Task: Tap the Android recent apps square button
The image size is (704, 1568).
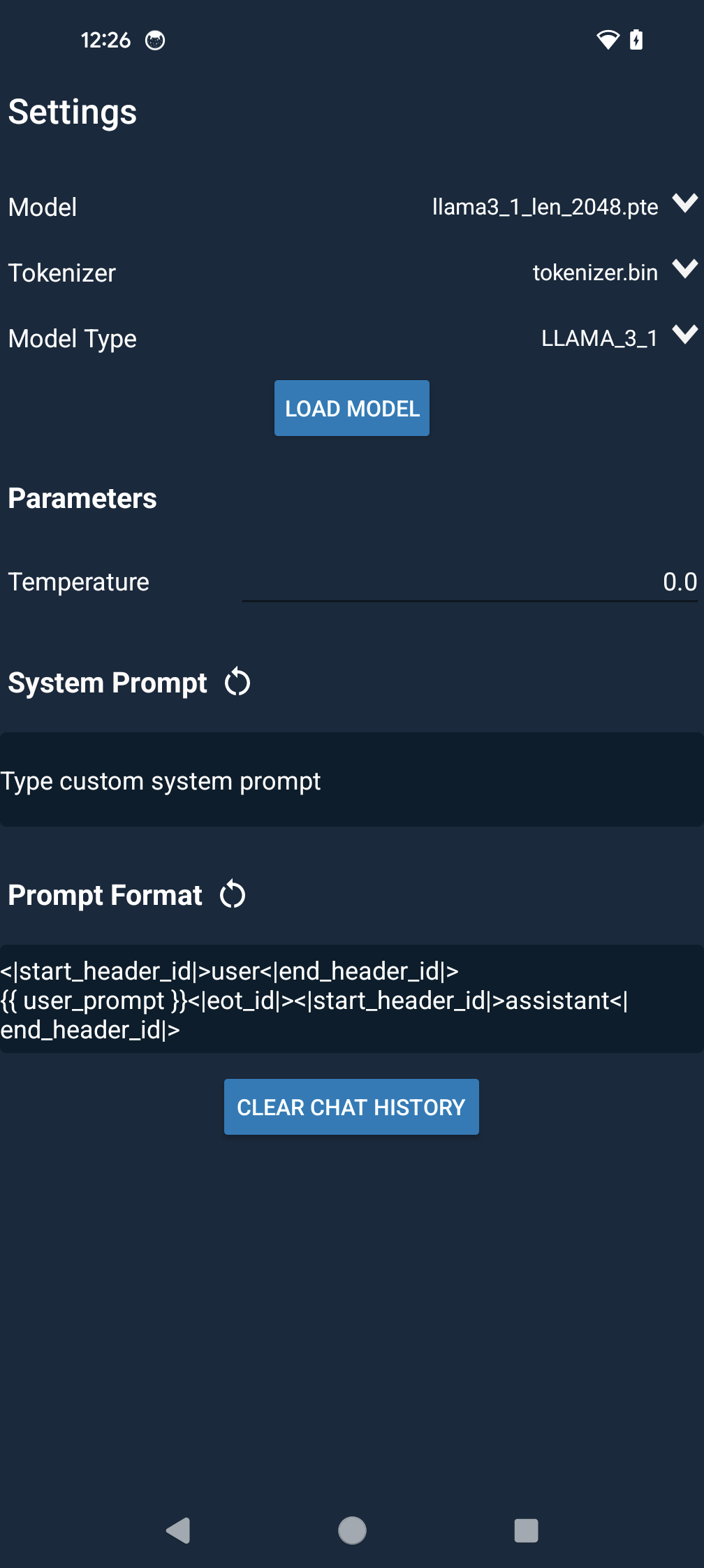Action: (526, 1530)
